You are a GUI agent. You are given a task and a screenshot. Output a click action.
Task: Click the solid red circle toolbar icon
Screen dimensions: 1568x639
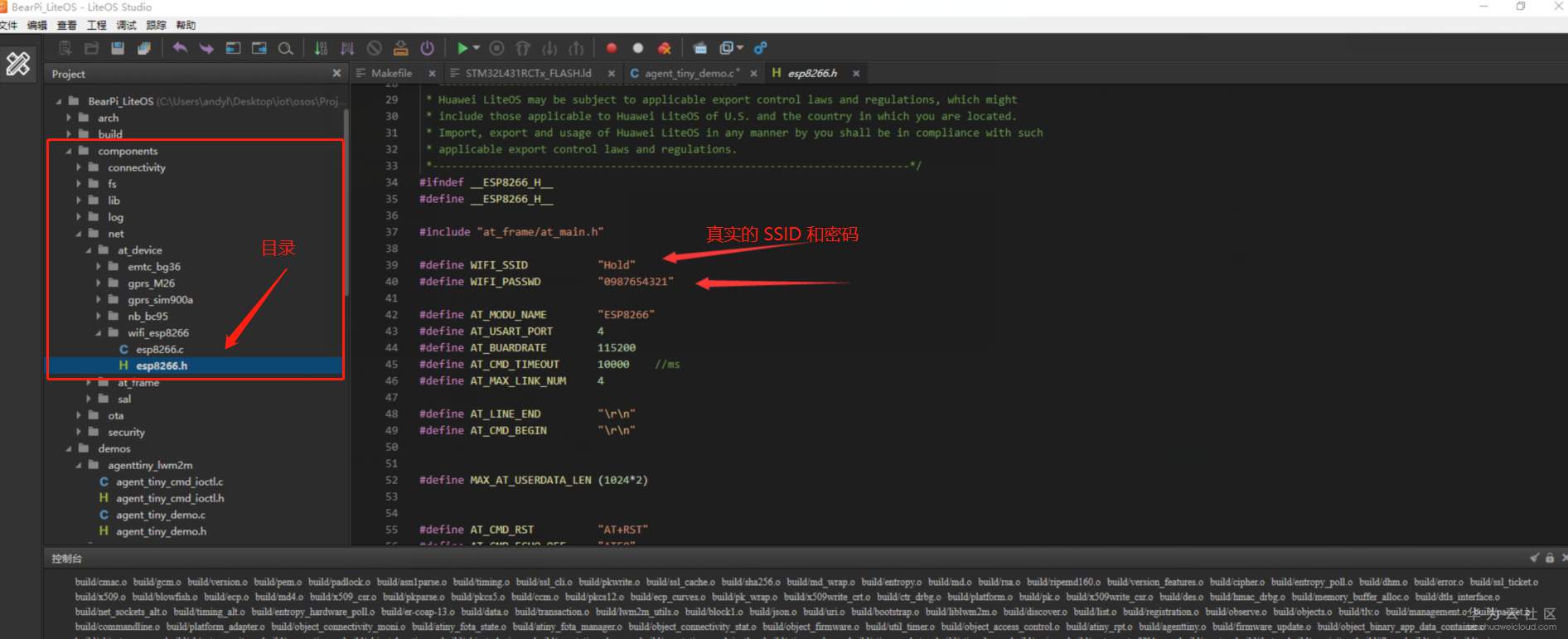[612, 48]
